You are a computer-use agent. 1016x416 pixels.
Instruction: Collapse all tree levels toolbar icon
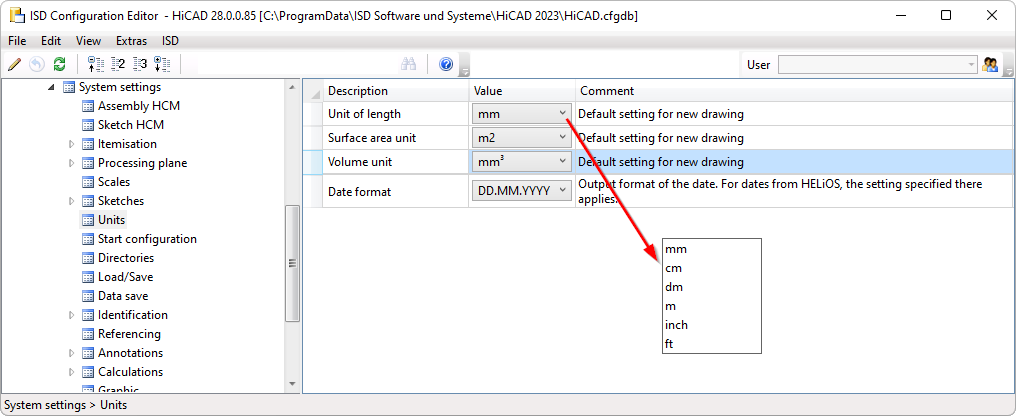click(x=95, y=64)
